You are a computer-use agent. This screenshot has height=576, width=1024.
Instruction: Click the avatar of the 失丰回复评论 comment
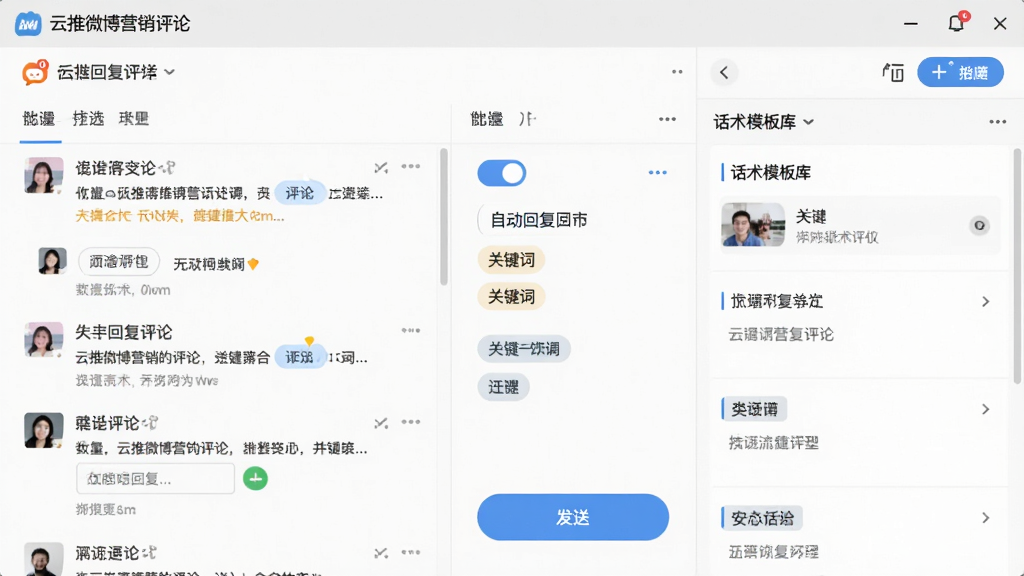click(x=44, y=340)
